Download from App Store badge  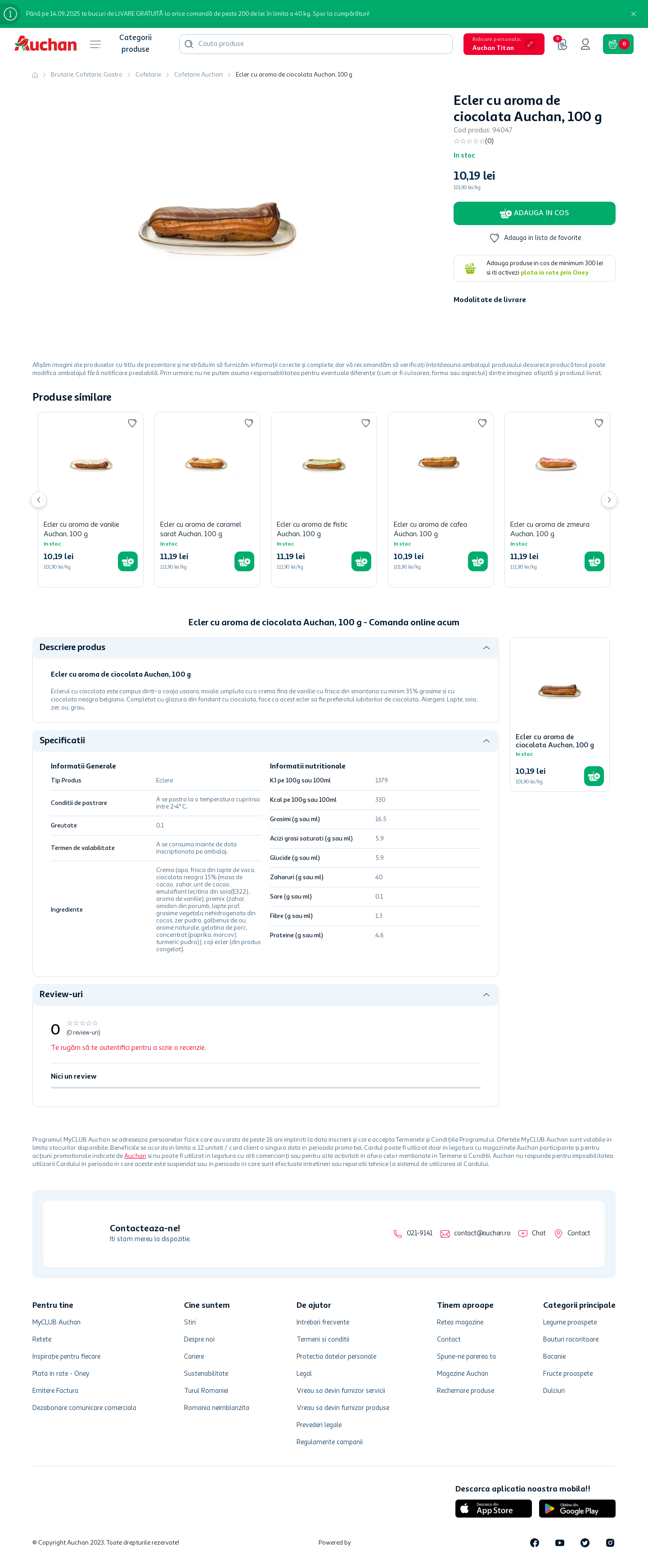[x=494, y=1508]
